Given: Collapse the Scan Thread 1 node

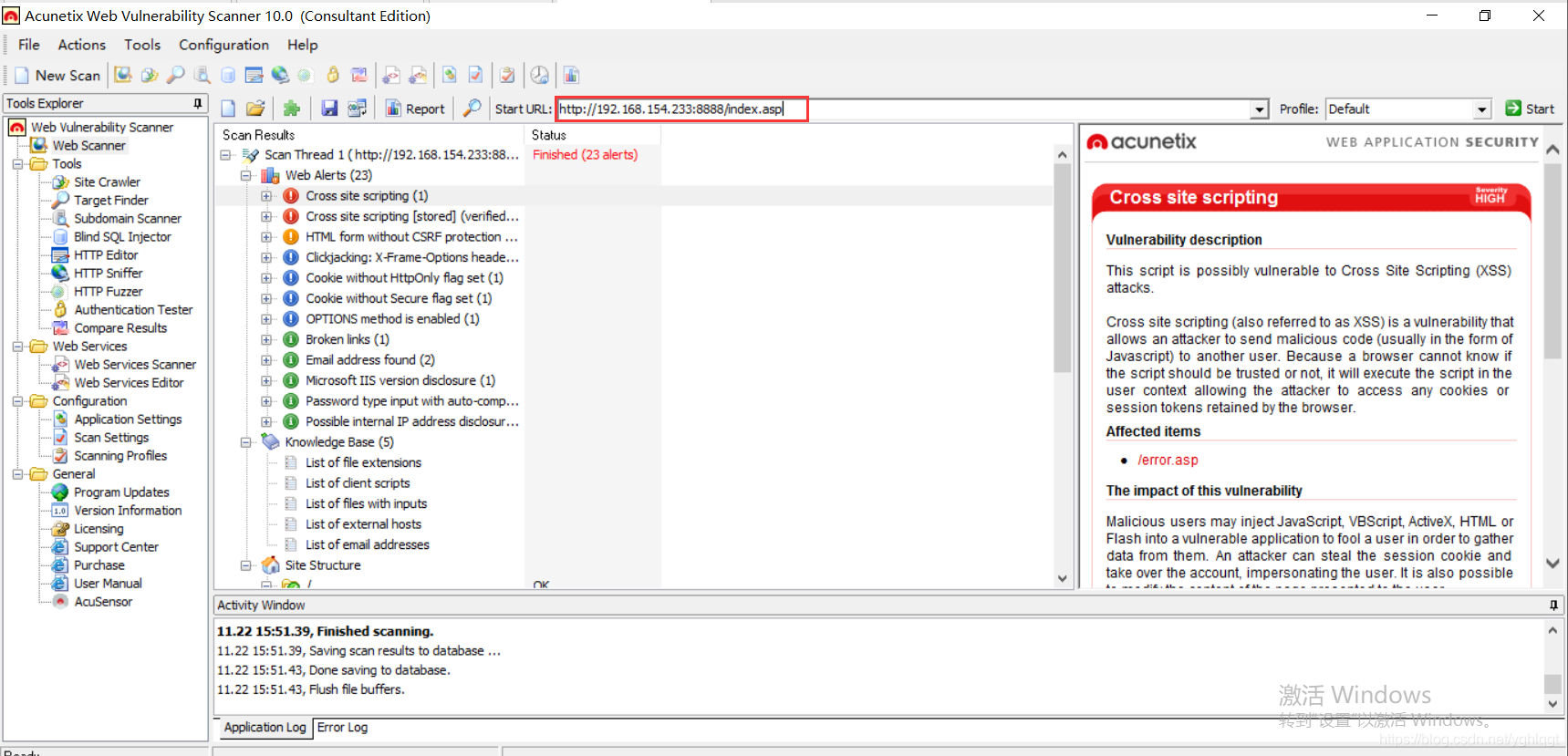Looking at the screenshot, I should 225,155.
